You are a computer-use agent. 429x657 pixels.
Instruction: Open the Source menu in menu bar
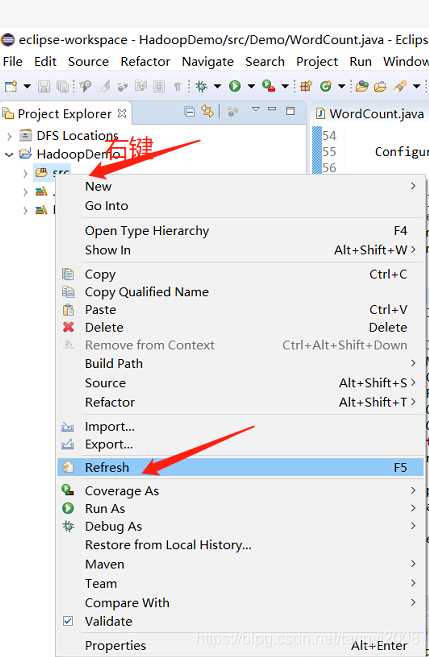(88, 62)
